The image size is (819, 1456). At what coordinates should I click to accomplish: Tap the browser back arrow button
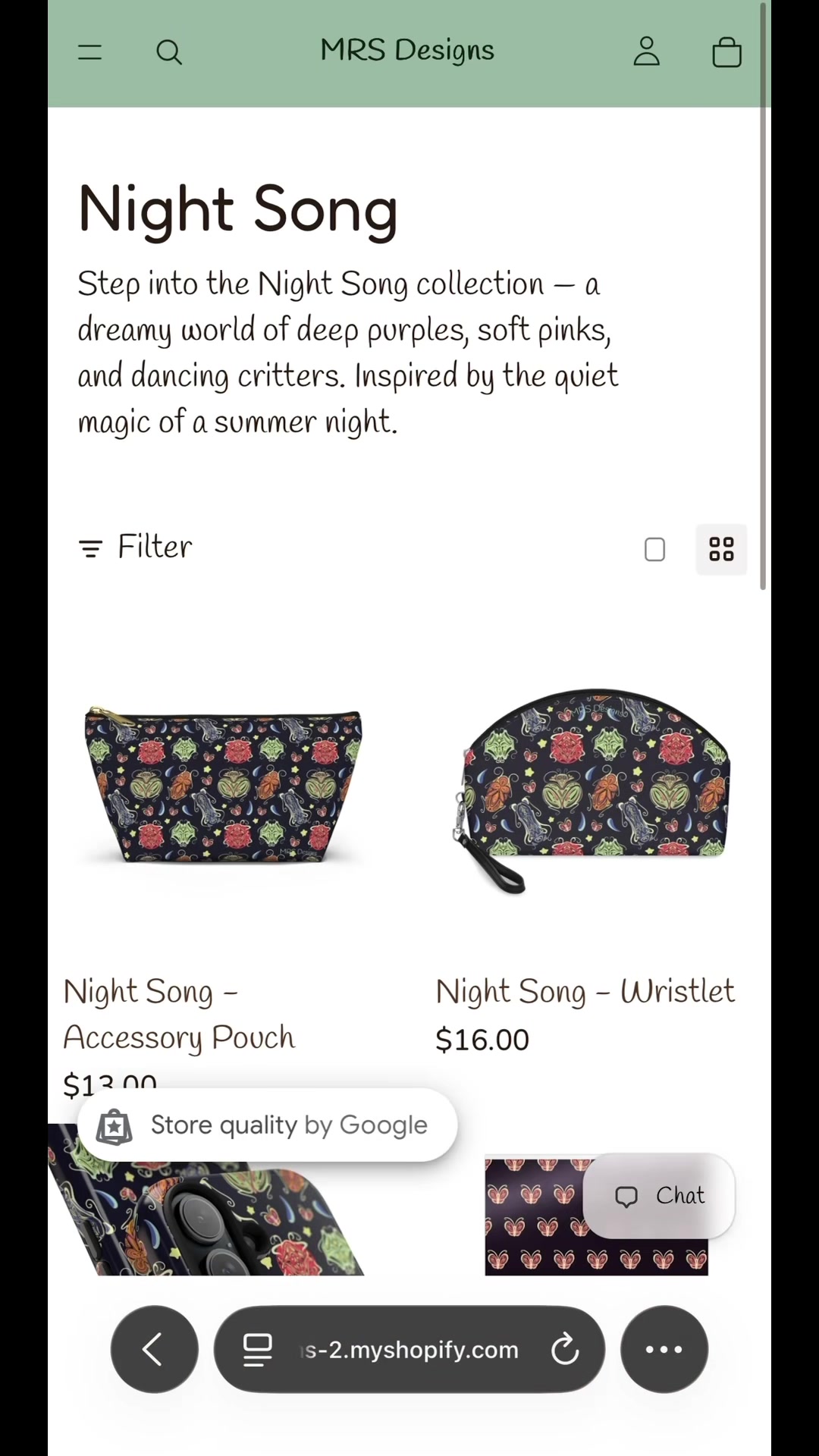pos(155,1349)
